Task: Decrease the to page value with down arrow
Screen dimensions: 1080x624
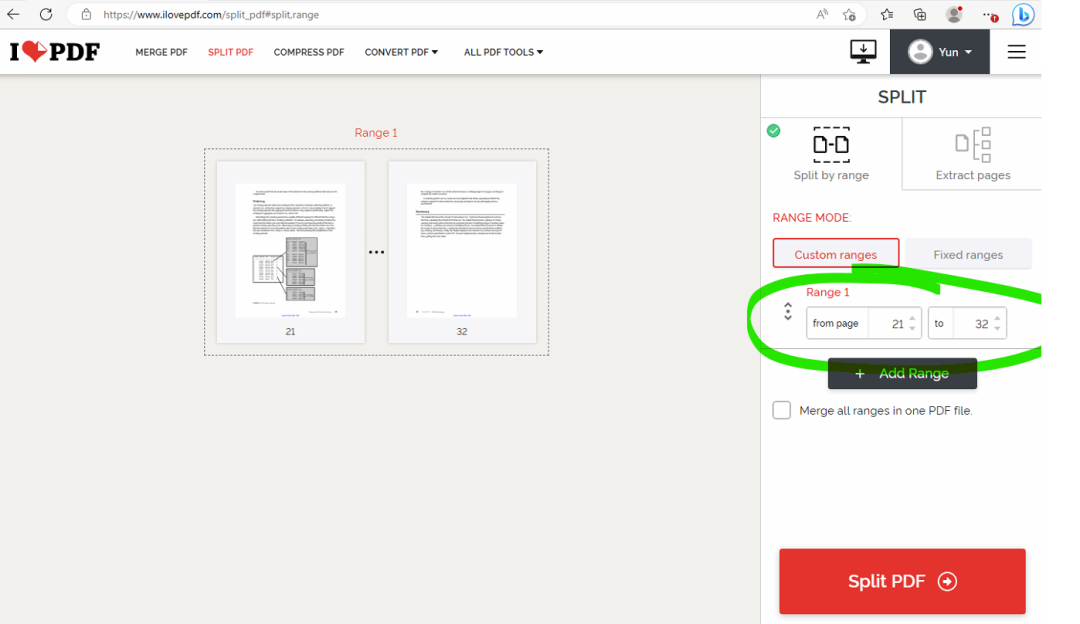Action: click(x=997, y=329)
